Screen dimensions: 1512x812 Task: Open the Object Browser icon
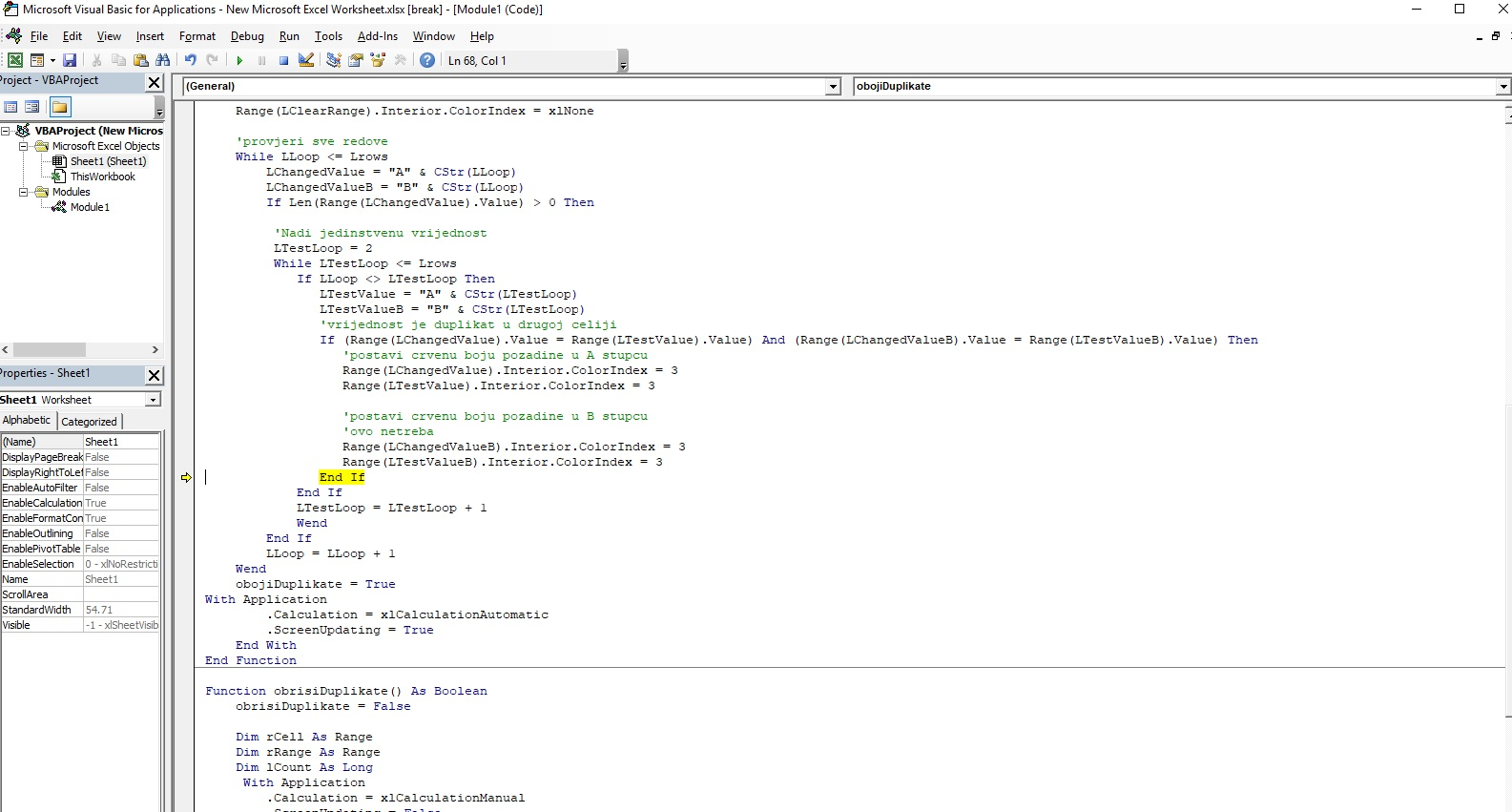(378, 60)
